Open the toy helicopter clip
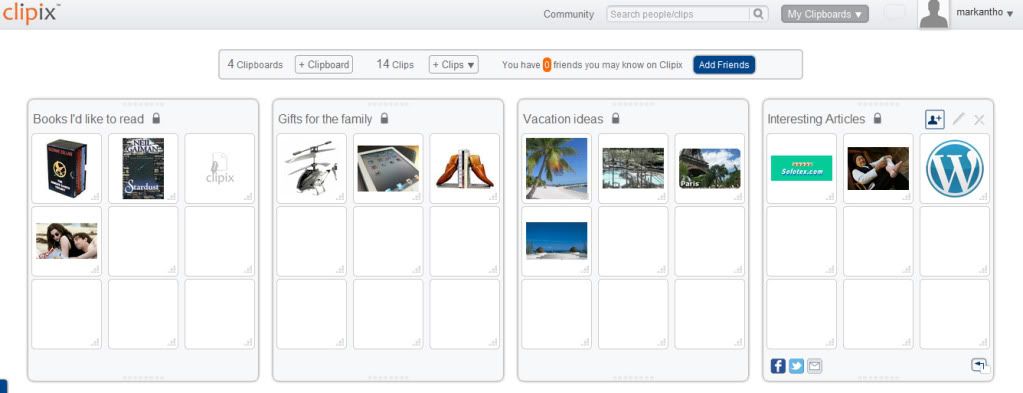This screenshot has height=393, width=1023. point(311,168)
